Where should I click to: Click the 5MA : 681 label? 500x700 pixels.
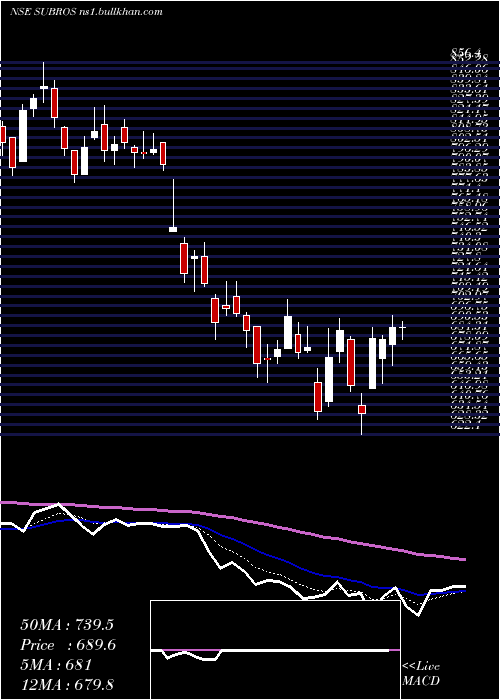tap(56, 665)
